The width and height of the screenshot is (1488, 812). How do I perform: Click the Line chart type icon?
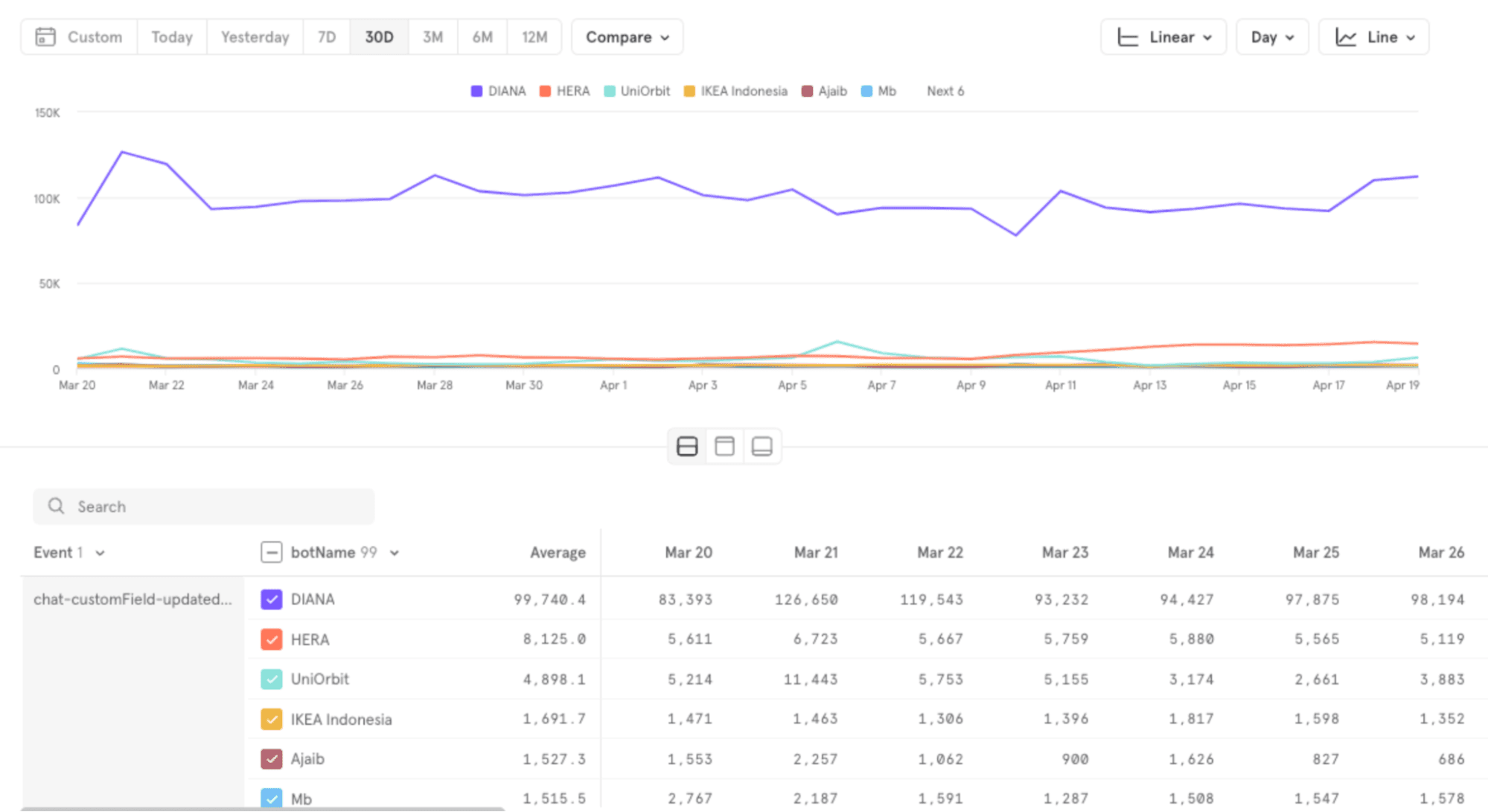pos(1345,37)
